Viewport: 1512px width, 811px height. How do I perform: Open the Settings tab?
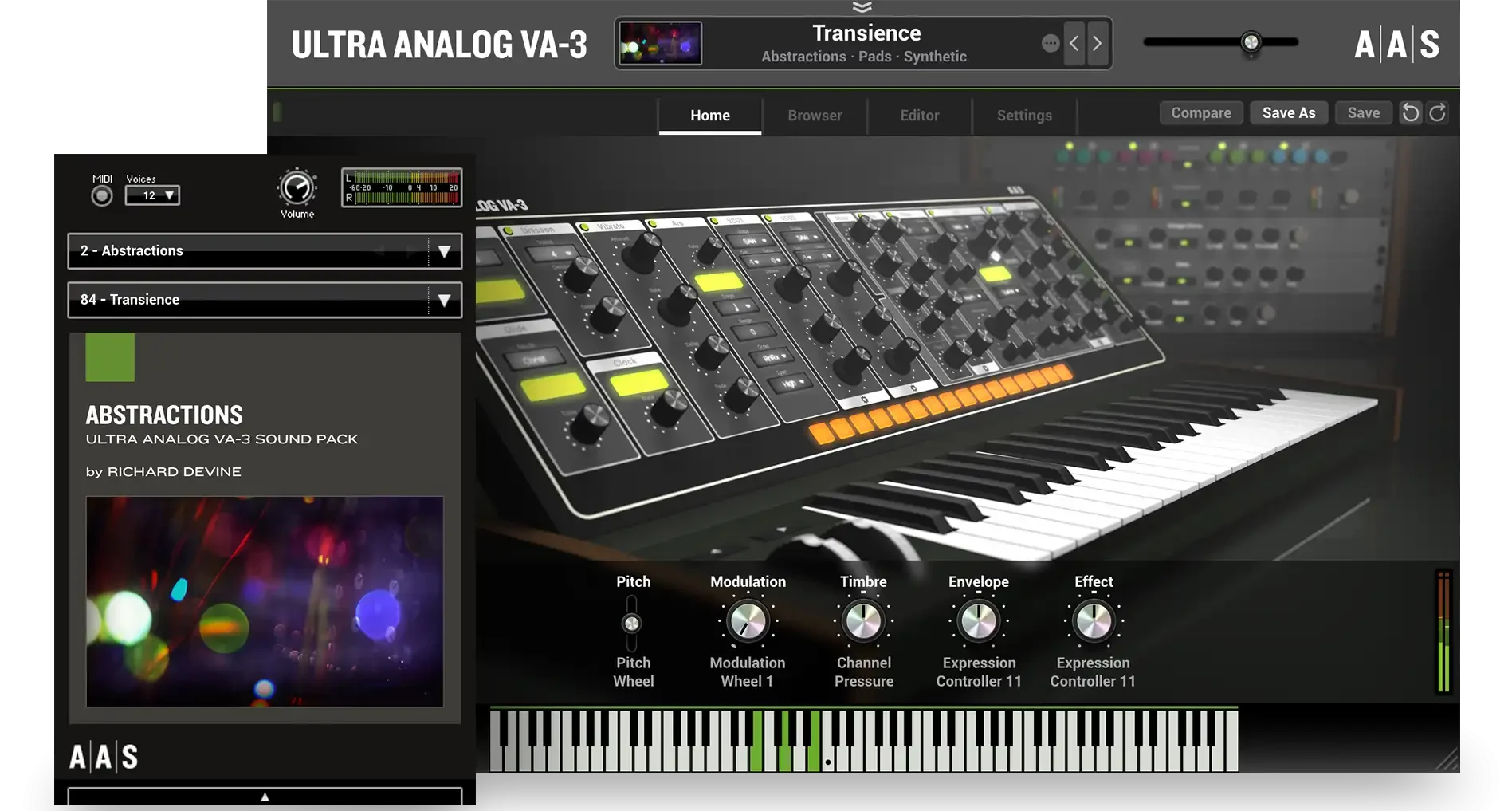1024,116
